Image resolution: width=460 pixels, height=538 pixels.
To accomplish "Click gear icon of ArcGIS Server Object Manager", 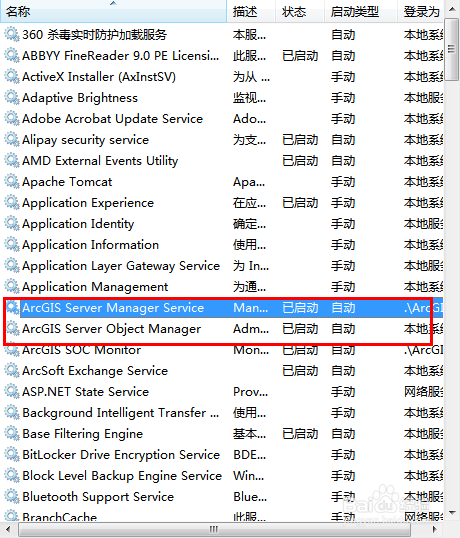I will (x=12, y=329).
